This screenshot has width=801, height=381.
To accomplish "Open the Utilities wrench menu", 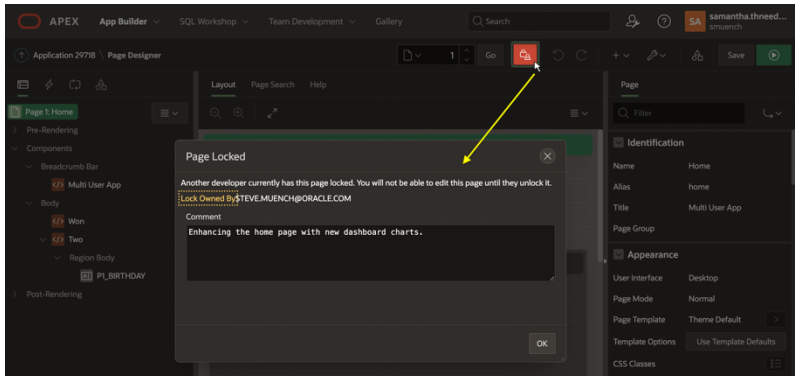I will [656, 55].
